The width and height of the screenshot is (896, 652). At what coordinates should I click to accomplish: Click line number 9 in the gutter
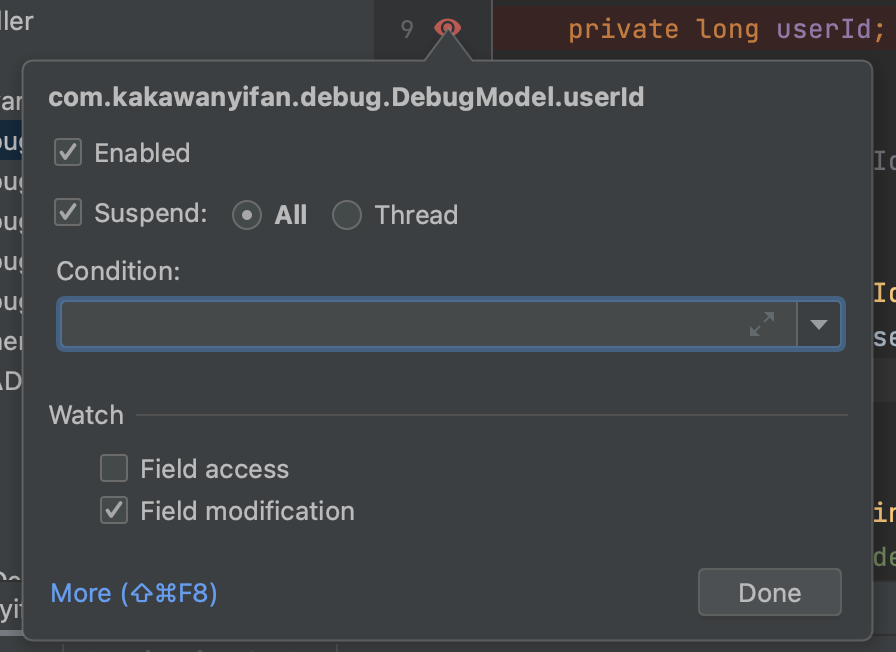pyautogui.click(x=406, y=30)
